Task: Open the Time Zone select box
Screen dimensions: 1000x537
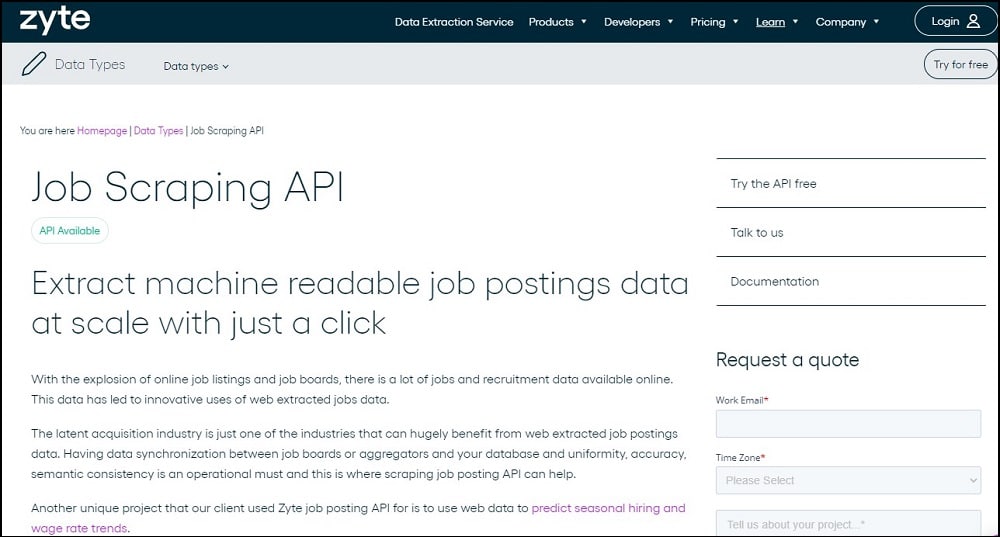Action: coord(848,480)
